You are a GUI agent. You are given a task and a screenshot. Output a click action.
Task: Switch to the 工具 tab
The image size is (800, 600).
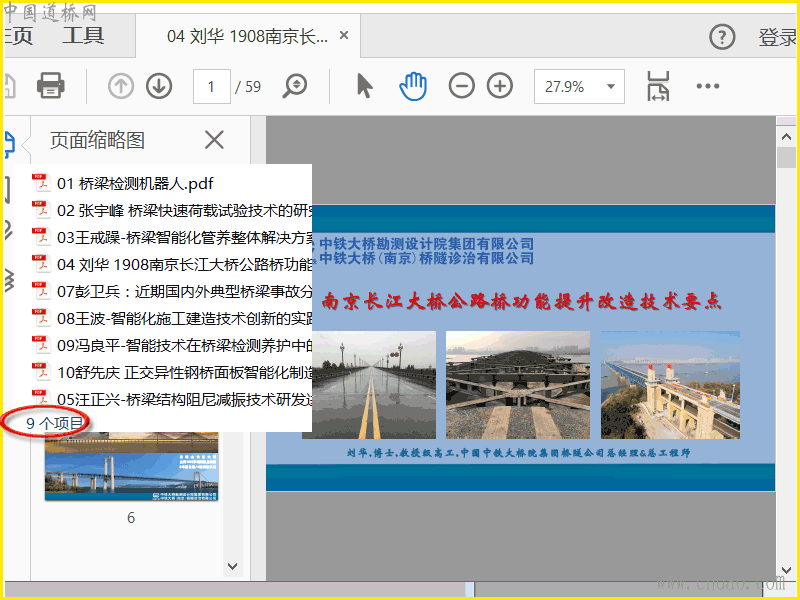coord(83,35)
